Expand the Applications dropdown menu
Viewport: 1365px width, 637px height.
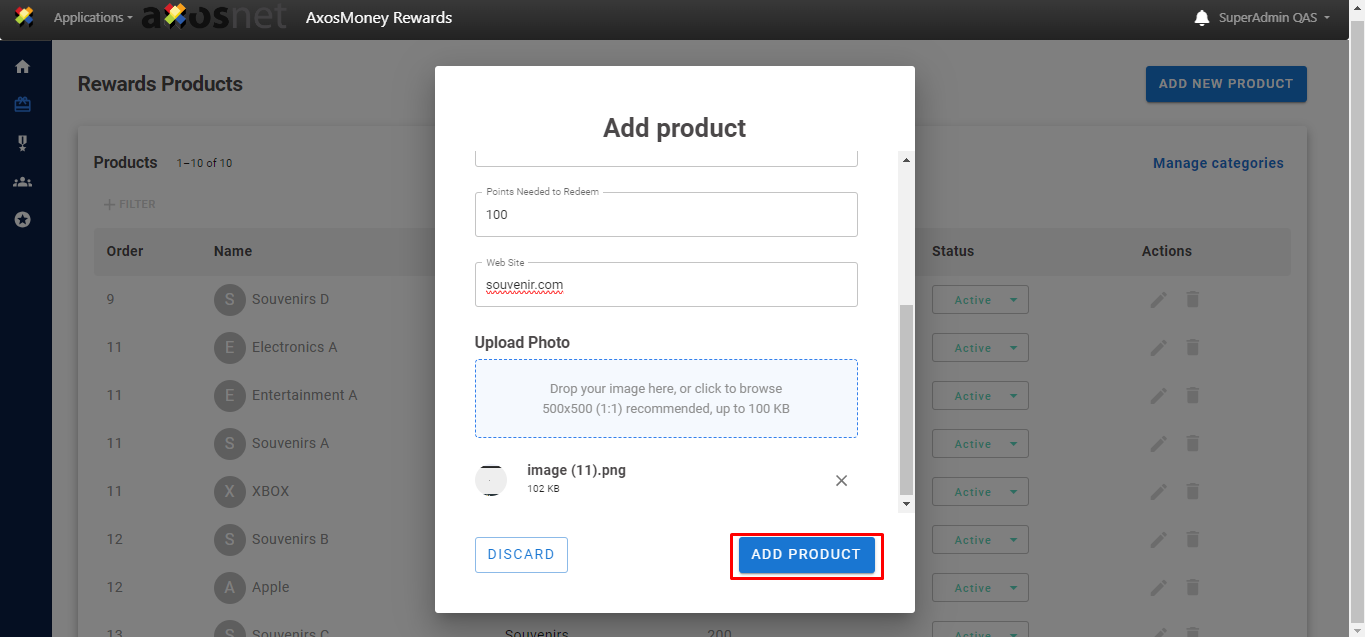pos(92,18)
